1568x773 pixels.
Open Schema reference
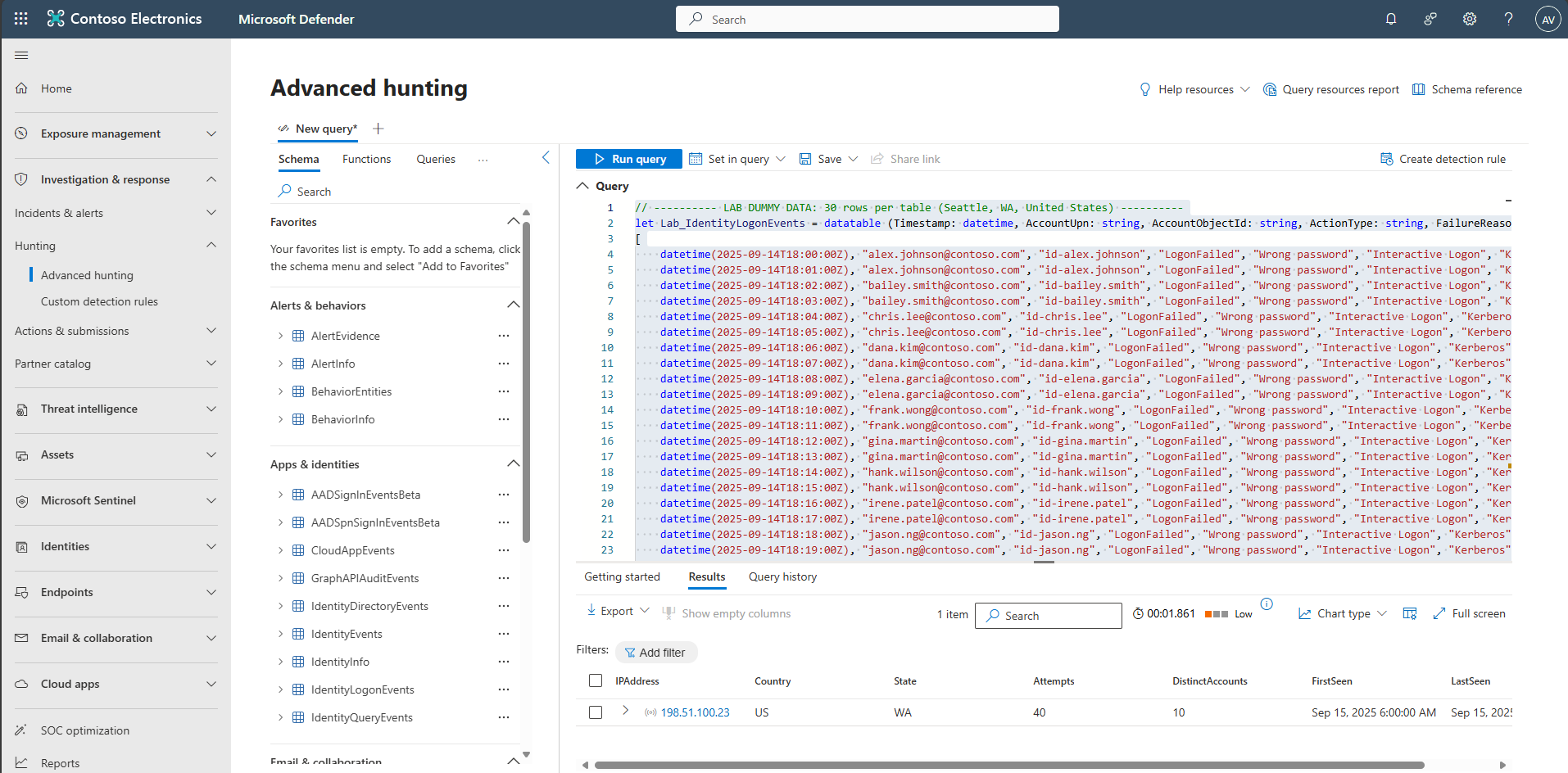pyautogui.click(x=1467, y=89)
